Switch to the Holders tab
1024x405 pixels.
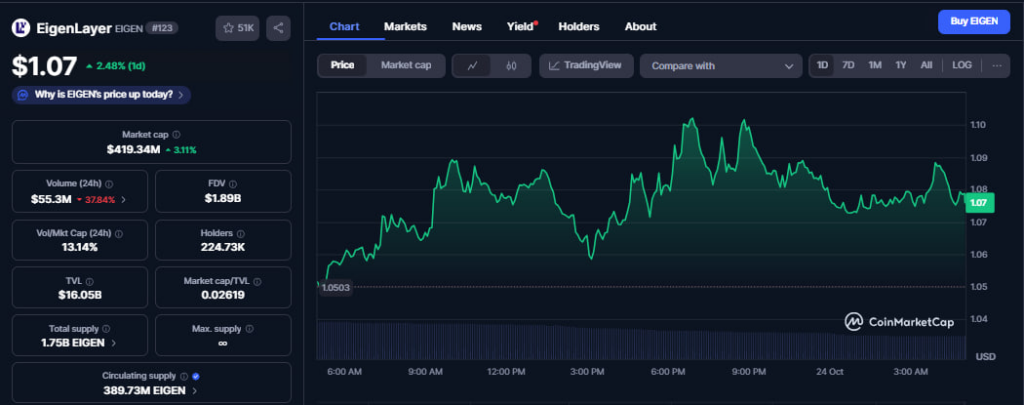coord(579,27)
